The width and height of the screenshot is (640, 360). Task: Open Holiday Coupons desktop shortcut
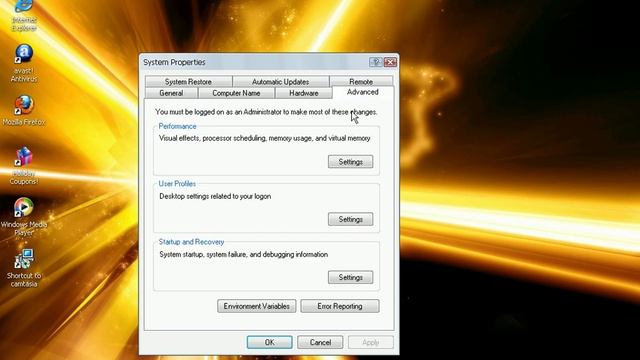click(x=24, y=165)
